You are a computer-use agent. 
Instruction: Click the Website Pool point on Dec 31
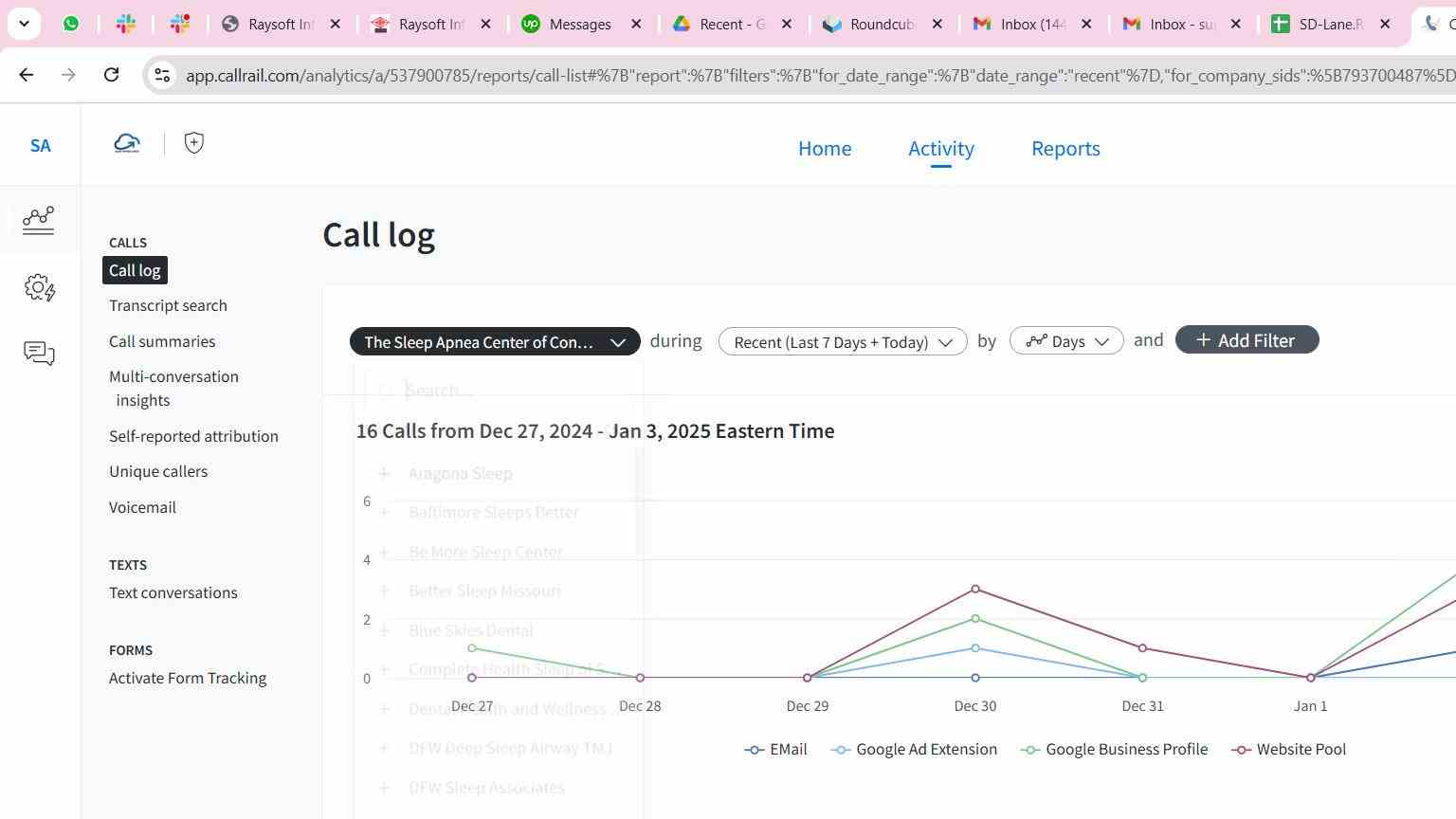pos(1142,648)
